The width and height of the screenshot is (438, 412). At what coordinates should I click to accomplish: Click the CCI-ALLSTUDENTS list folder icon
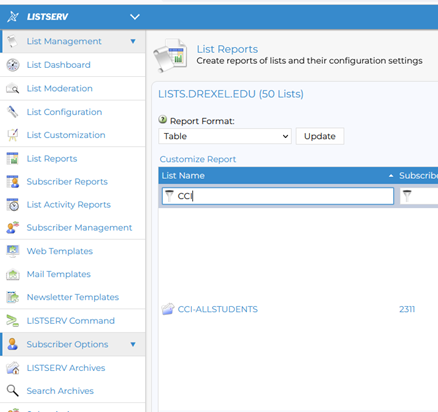pos(168,309)
